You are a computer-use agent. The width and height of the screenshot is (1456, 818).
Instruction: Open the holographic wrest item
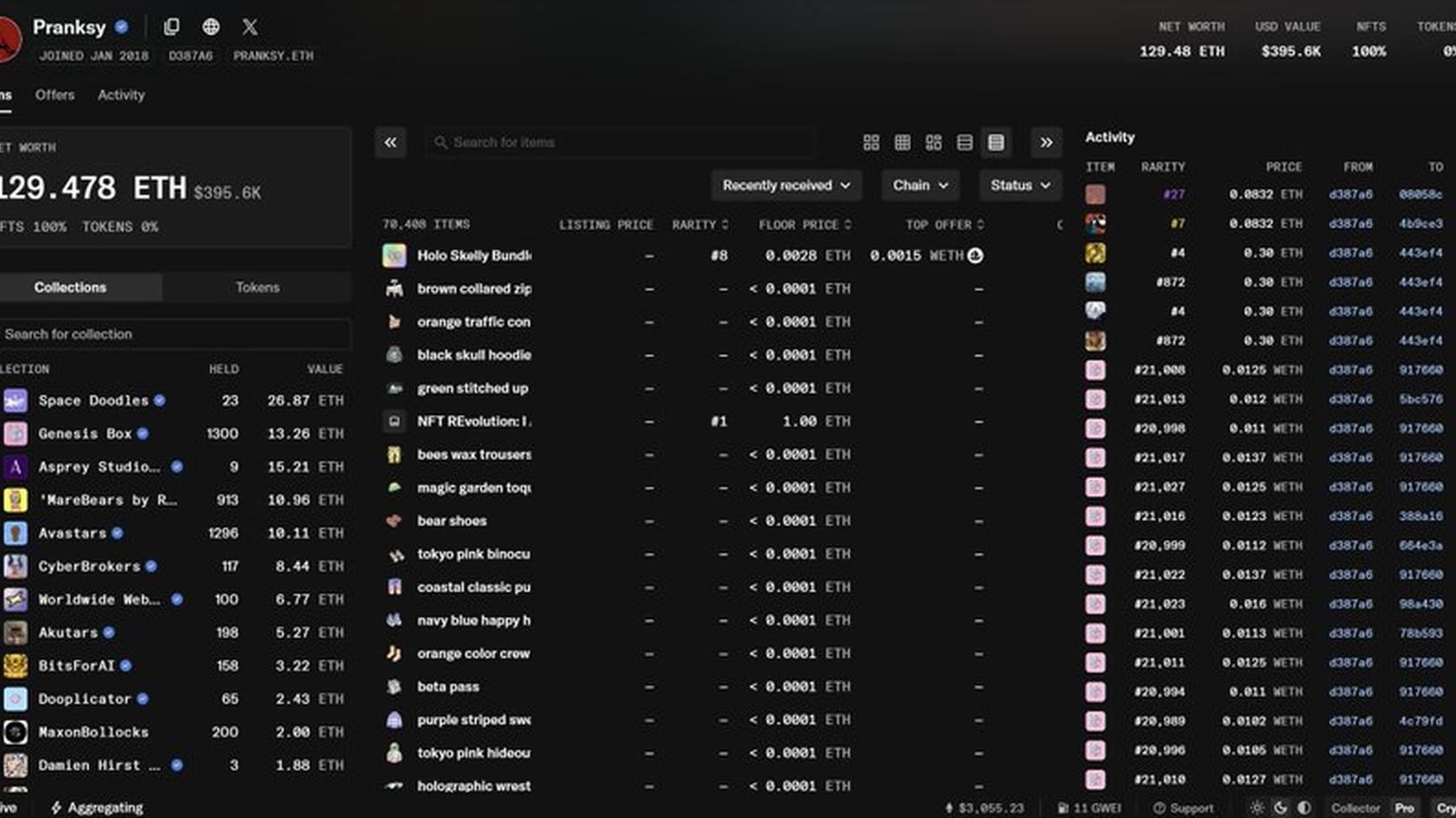pos(474,786)
